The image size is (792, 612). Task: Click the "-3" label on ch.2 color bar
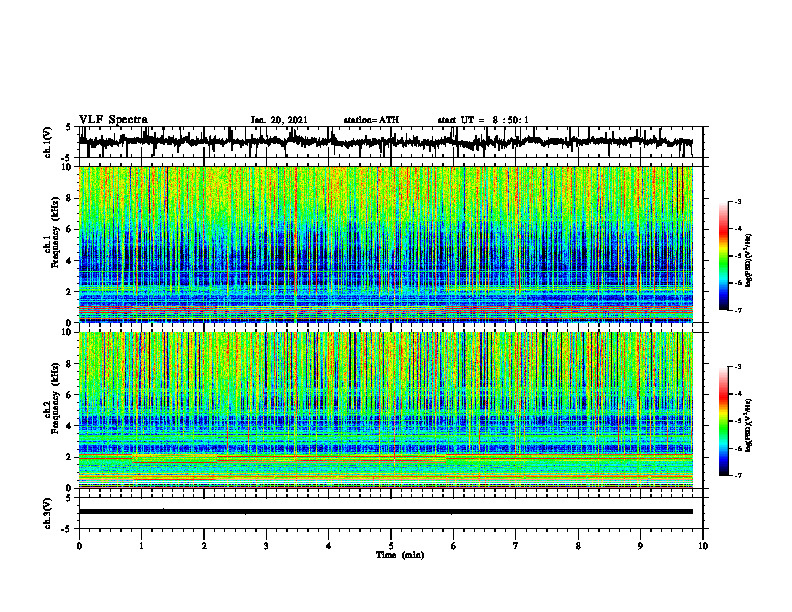click(x=737, y=367)
